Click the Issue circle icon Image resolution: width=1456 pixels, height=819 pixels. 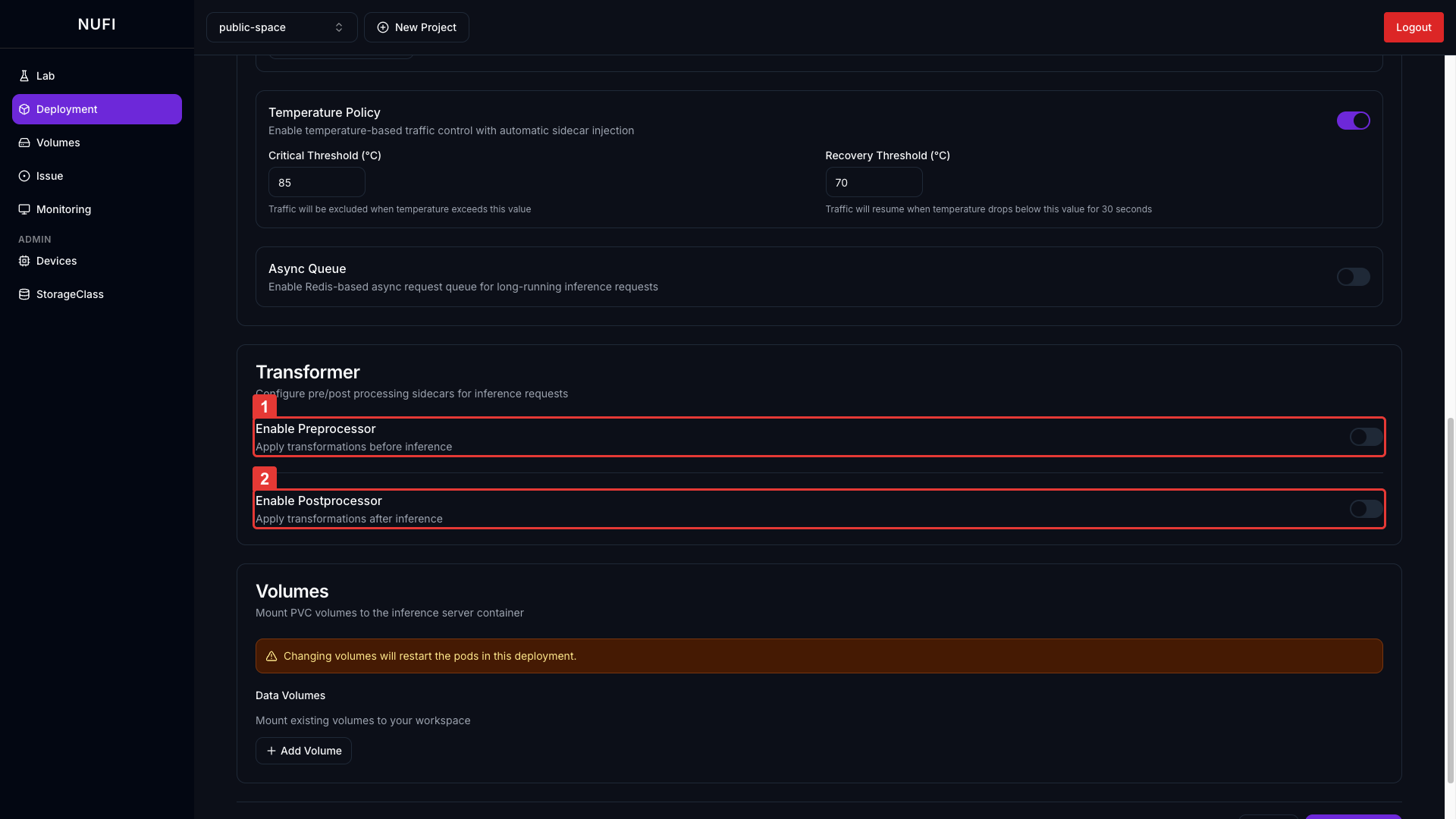point(24,176)
